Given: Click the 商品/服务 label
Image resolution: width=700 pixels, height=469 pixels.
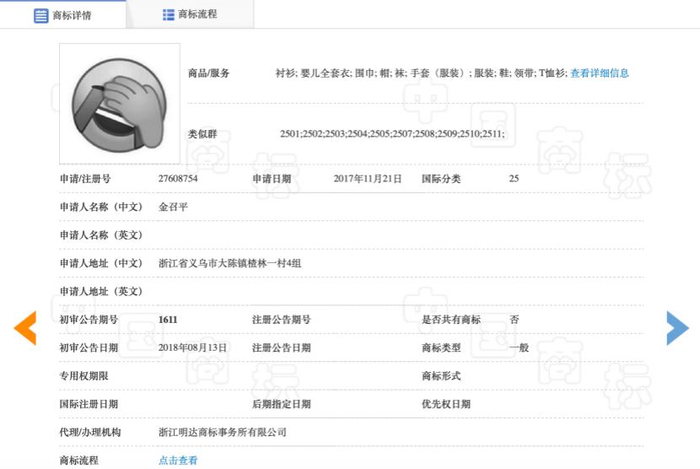Looking at the screenshot, I should [x=208, y=73].
